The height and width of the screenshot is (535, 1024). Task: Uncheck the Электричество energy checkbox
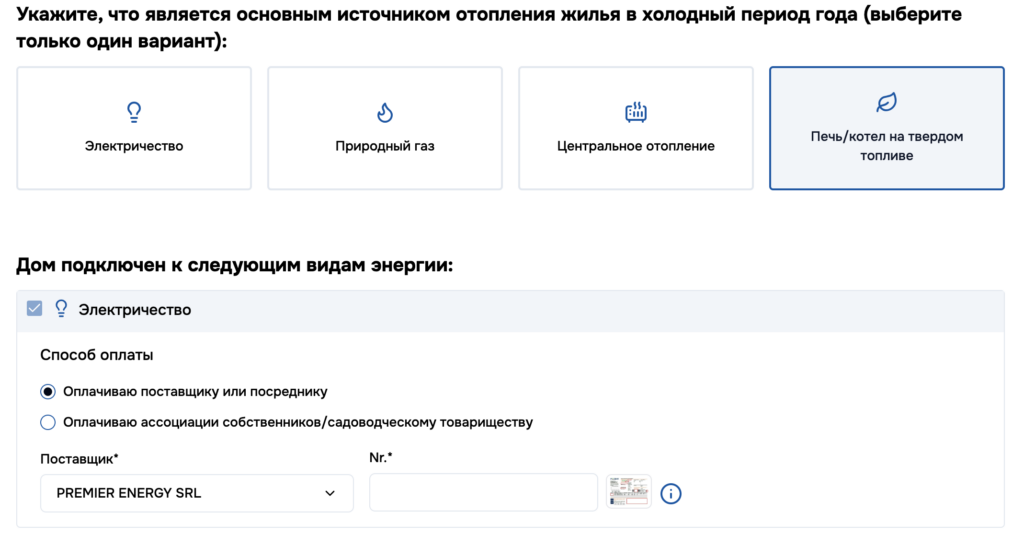35,309
